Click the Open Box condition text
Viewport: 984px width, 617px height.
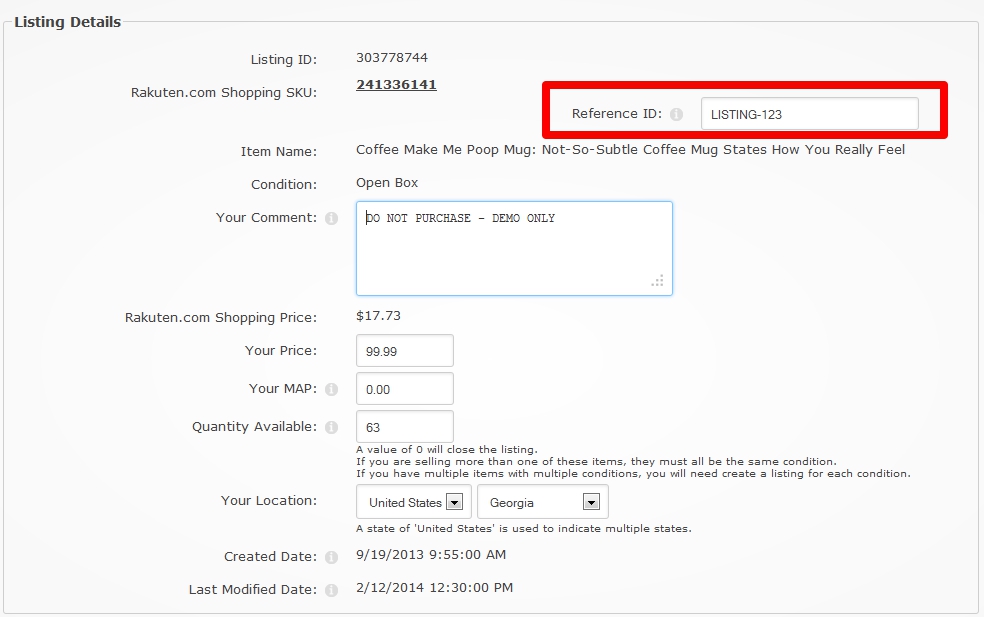387,183
